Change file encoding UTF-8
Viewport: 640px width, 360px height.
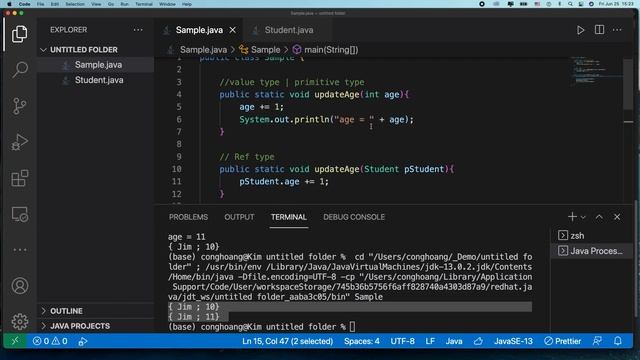(x=402, y=341)
